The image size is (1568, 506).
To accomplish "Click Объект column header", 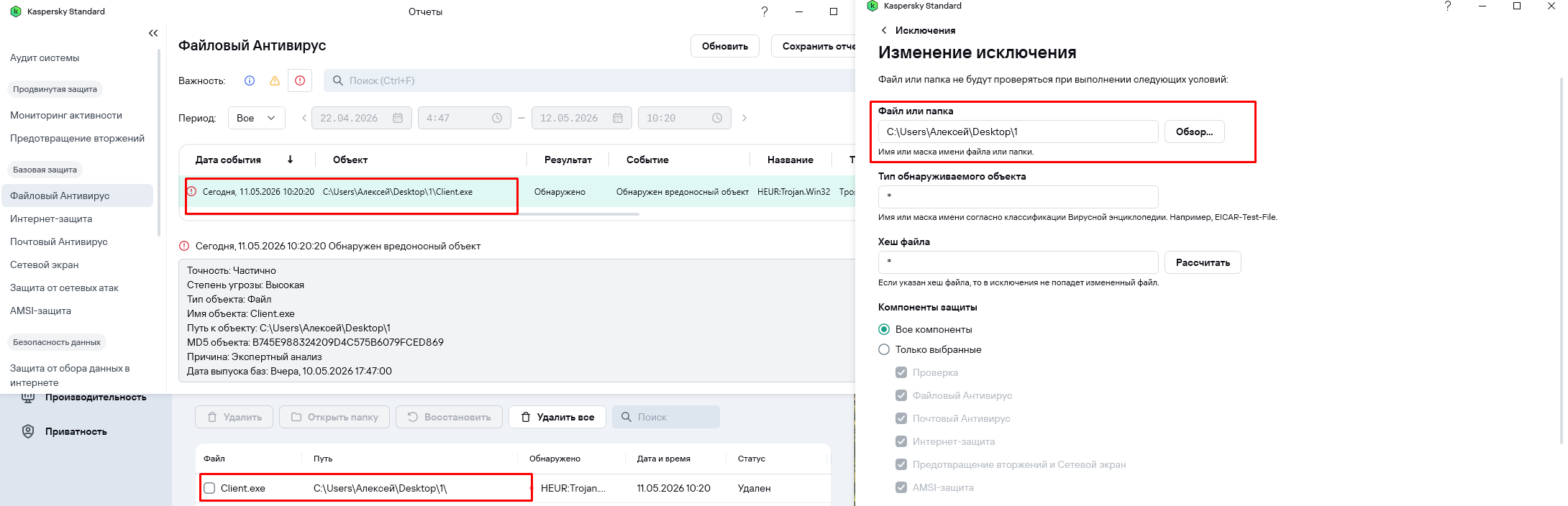I will pyautogui.click(x=350, y=160).
